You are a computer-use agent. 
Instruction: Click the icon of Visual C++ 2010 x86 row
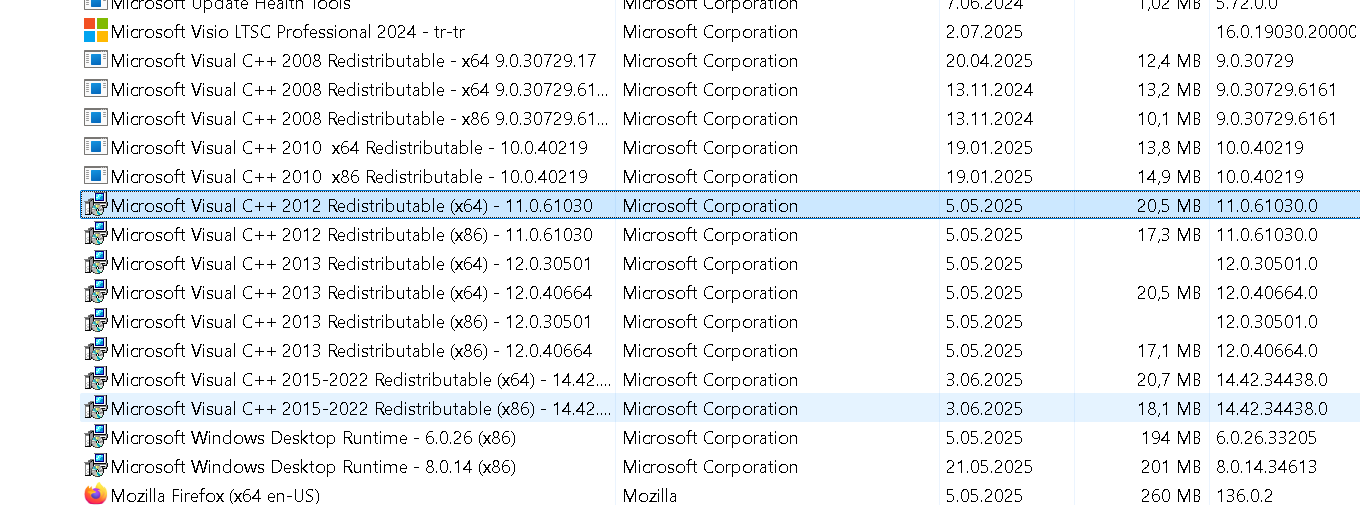coord(96,176)
